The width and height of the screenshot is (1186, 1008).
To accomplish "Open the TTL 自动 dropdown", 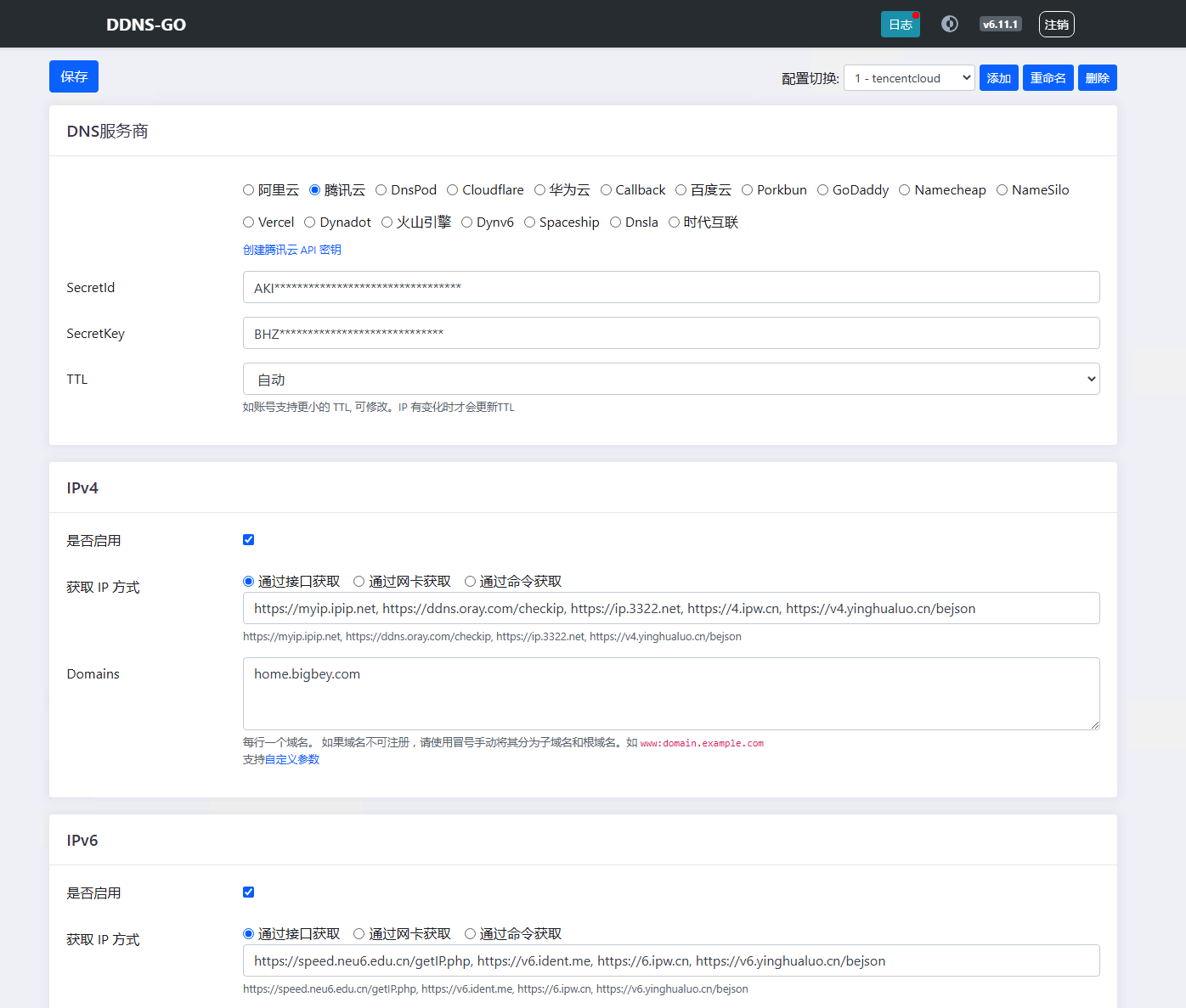I will pos(671,379).
